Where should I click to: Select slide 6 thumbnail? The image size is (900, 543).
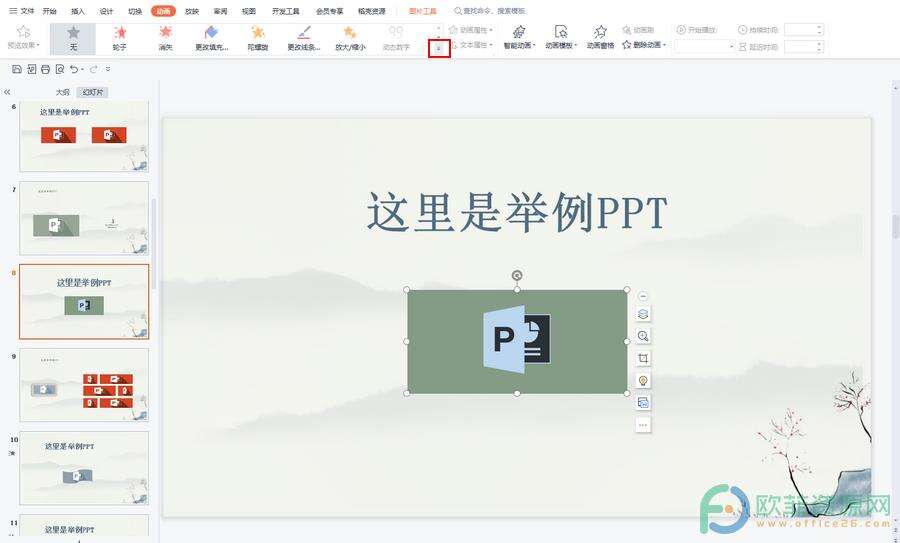point(84,137)
